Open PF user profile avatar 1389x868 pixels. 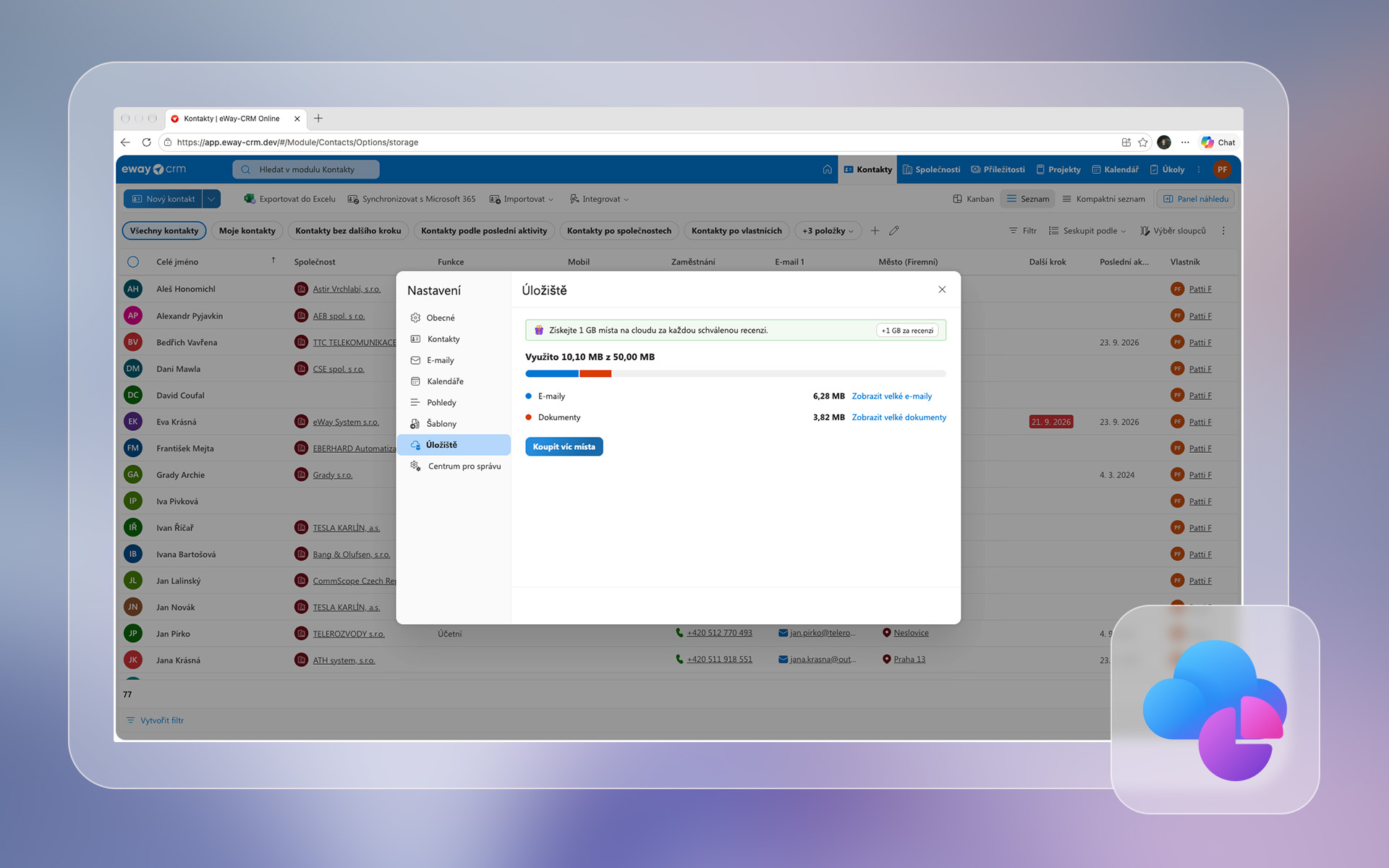[x=1222, y=169]
